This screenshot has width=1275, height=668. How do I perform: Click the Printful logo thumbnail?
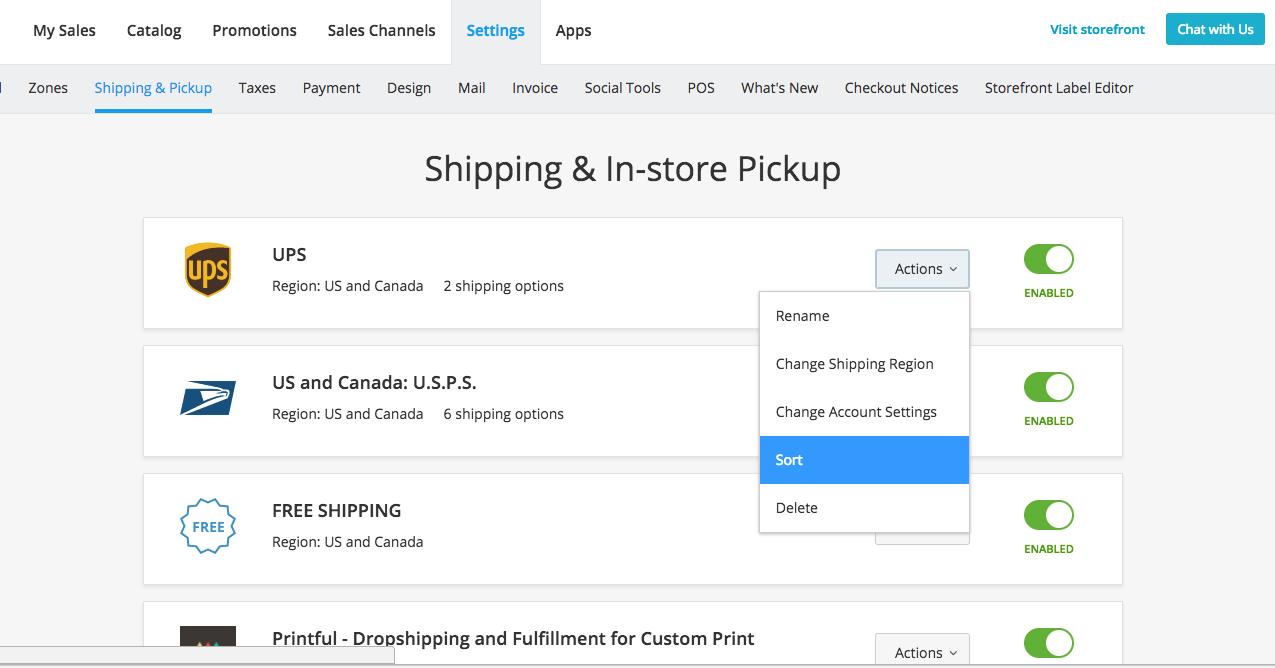(208, 638)
